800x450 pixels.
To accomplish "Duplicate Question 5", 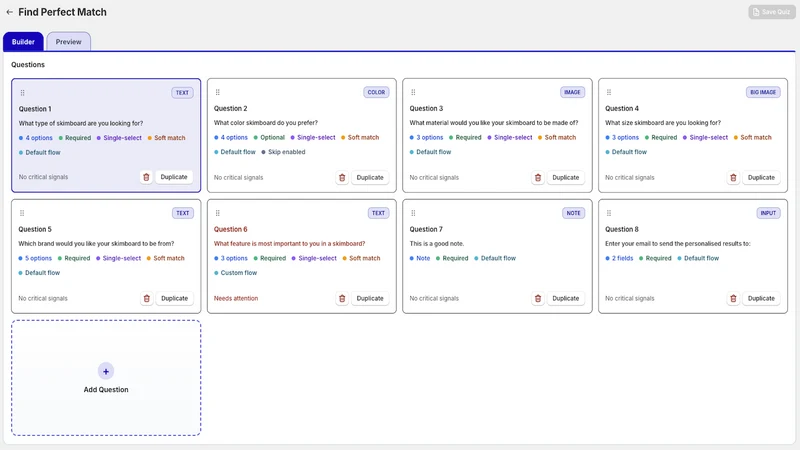I will pyautogui.click(x=174, y=298).
